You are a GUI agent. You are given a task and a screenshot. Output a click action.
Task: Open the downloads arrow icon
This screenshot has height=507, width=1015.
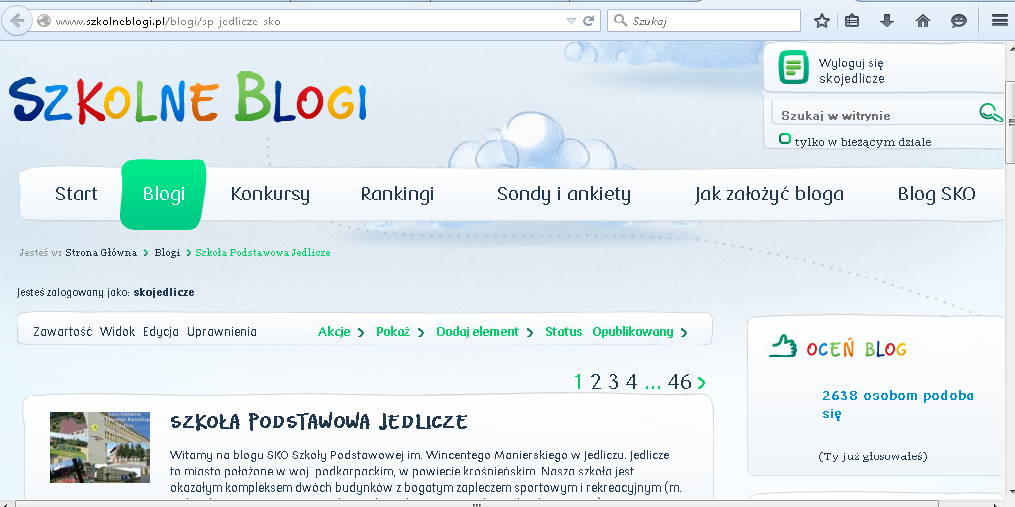pos(887,21)
